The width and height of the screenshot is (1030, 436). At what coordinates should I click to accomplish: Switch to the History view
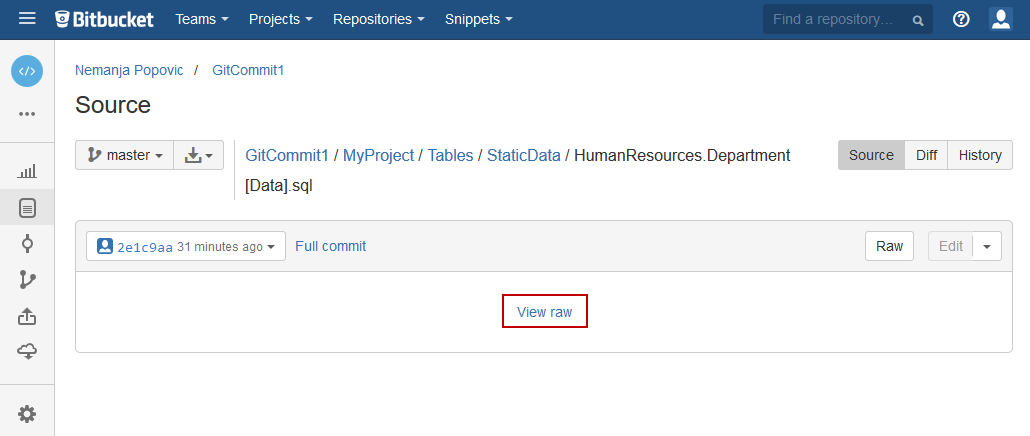tap(979, 155)
